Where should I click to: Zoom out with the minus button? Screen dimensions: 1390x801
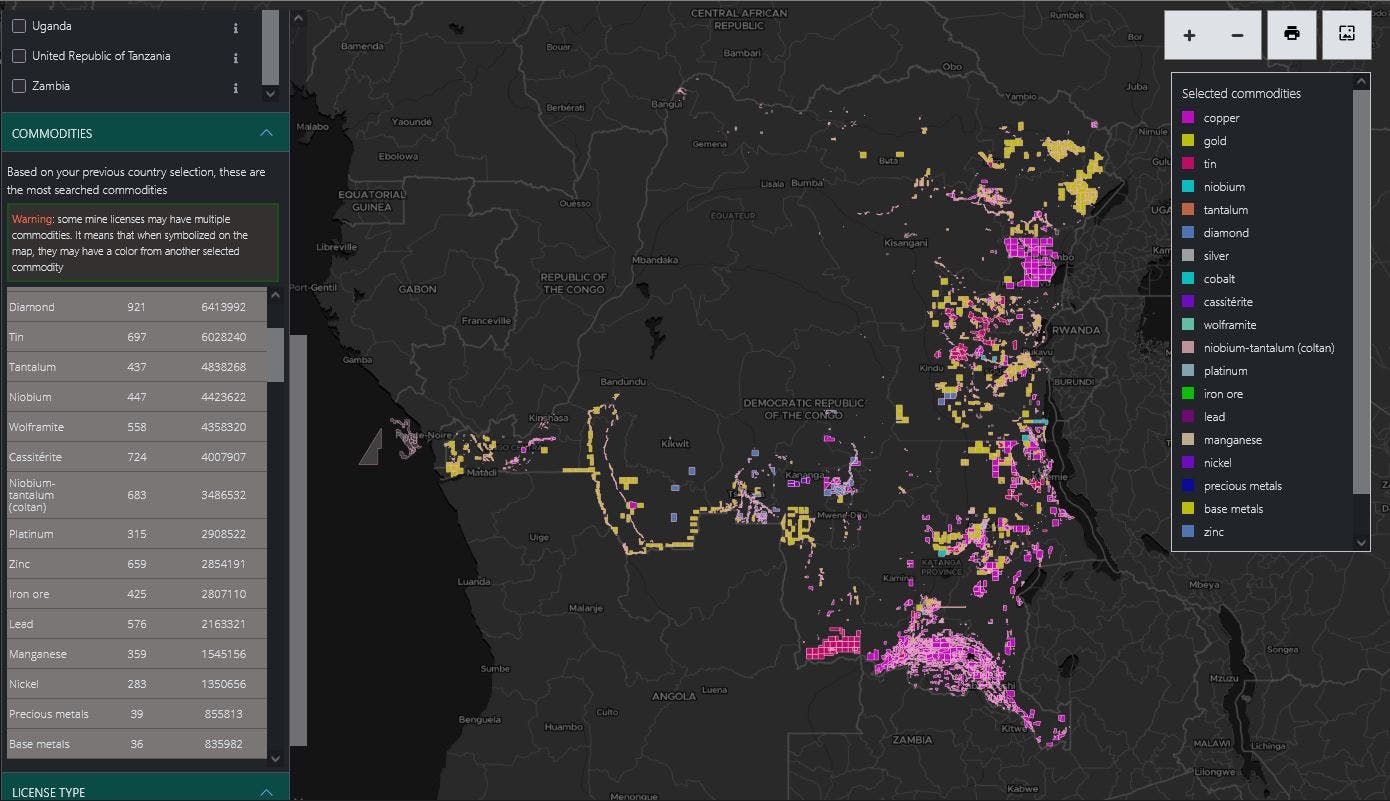[1237, 35]
